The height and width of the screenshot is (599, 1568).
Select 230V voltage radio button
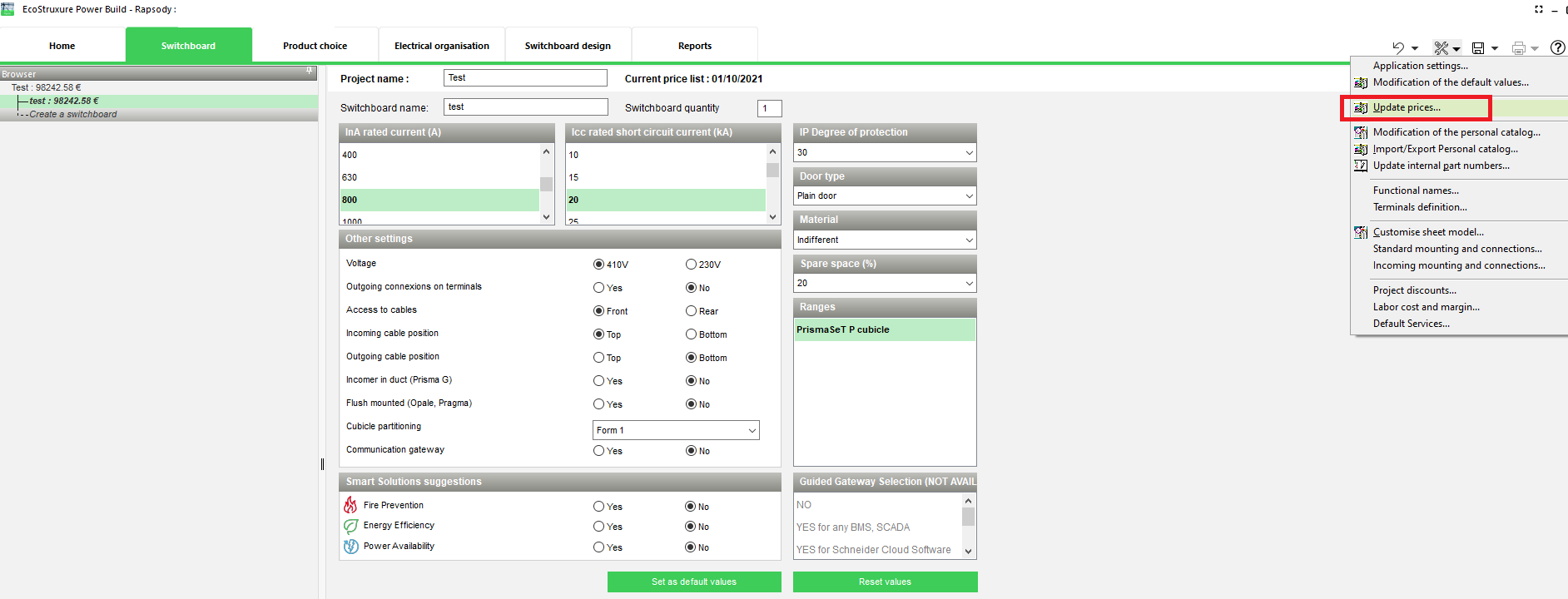tap(691, 265)
